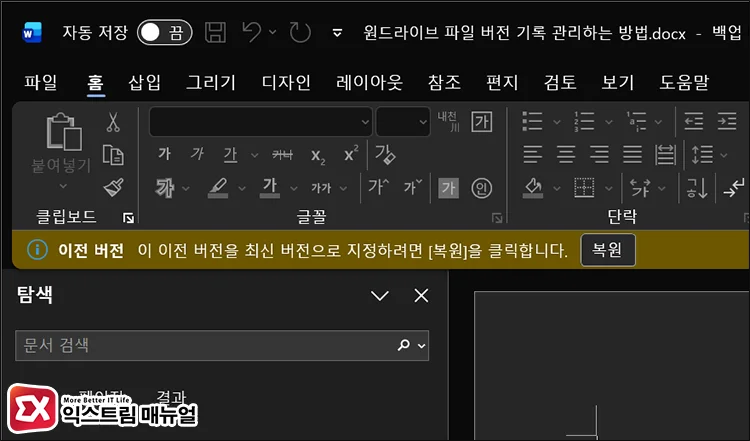Click the text effects outlined 가 icon
The width and height of the screenshot is (750, 441).
pyautogui.click(x=165, y=187)
